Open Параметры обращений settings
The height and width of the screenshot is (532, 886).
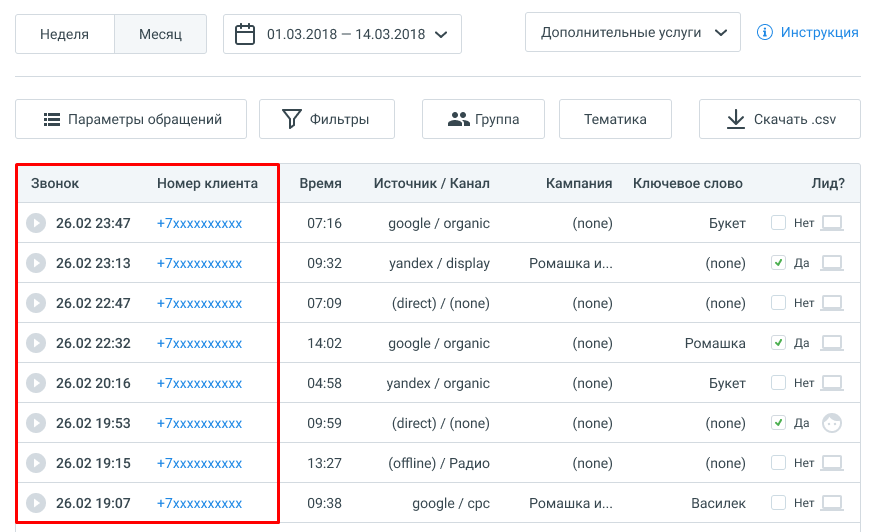[x=131, y=119]
